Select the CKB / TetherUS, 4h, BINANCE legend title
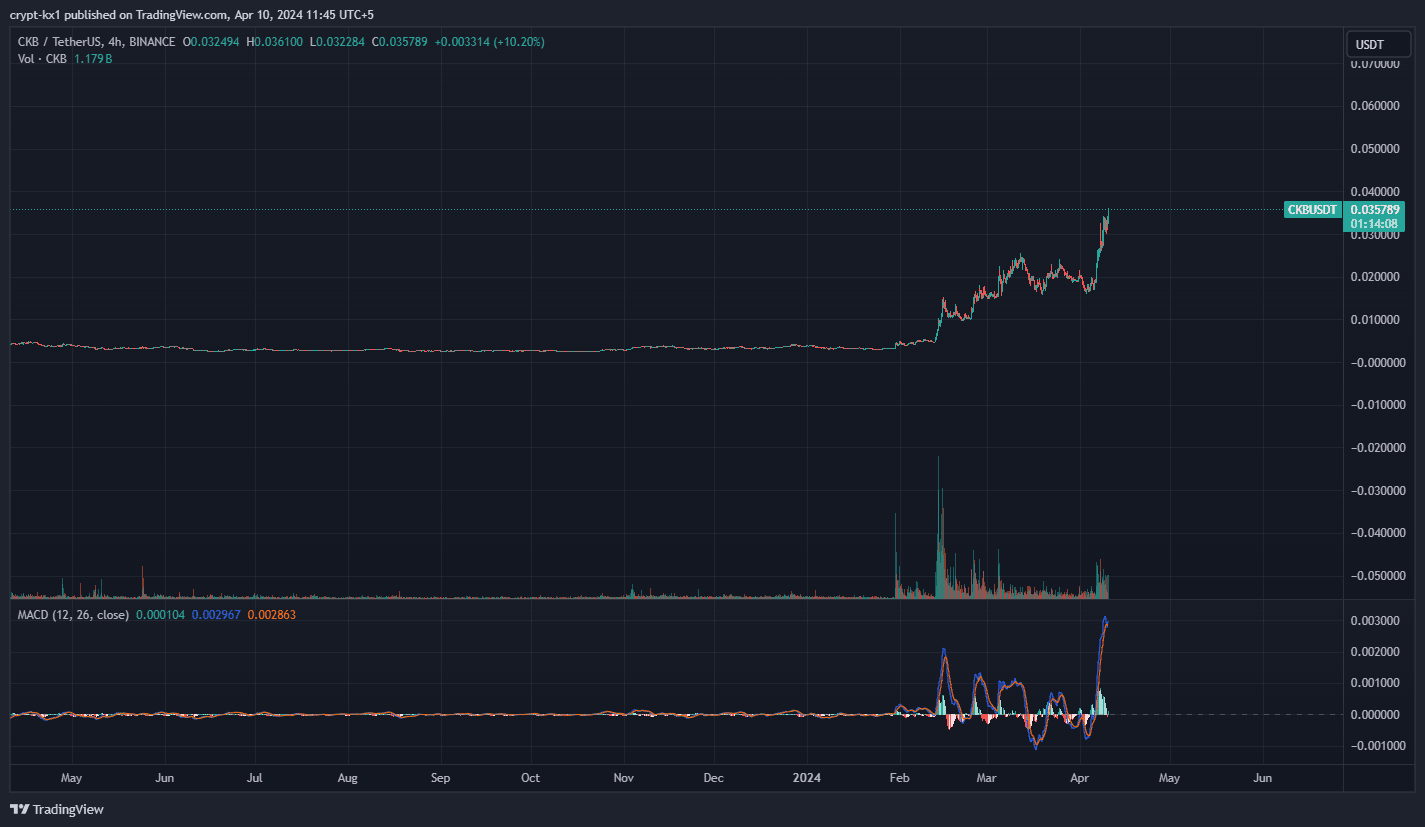1425x827 pixels. click(x=96, y=42)
